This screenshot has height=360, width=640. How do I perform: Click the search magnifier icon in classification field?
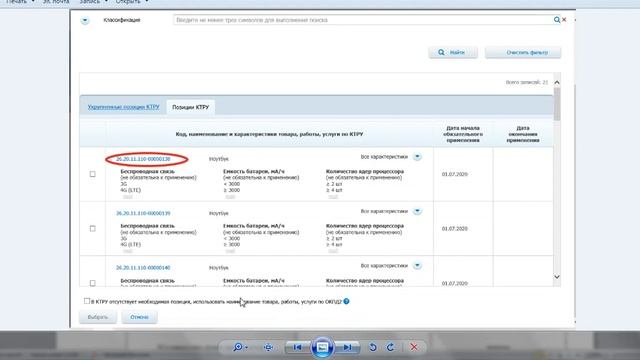pos(557,20)
